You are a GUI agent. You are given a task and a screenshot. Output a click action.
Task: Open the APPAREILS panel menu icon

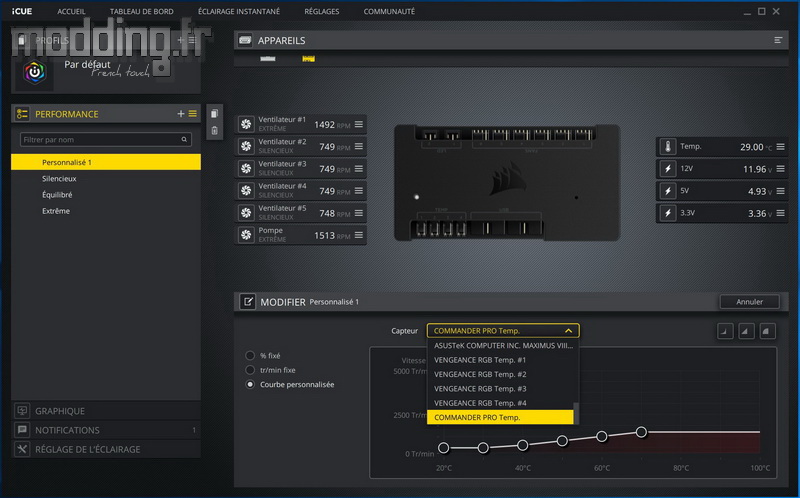tap(778, 40)
